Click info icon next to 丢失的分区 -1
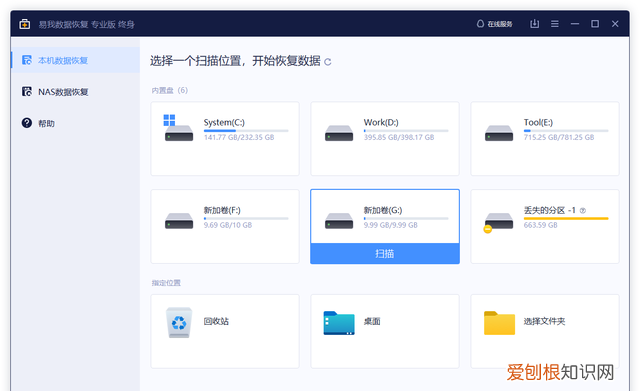The image size is (640, 391). 583,211
